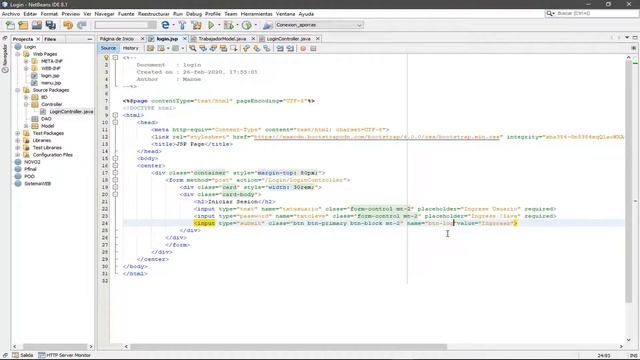
Task: Collapse the Source Packages node
Action: click(x=18, y=90)
